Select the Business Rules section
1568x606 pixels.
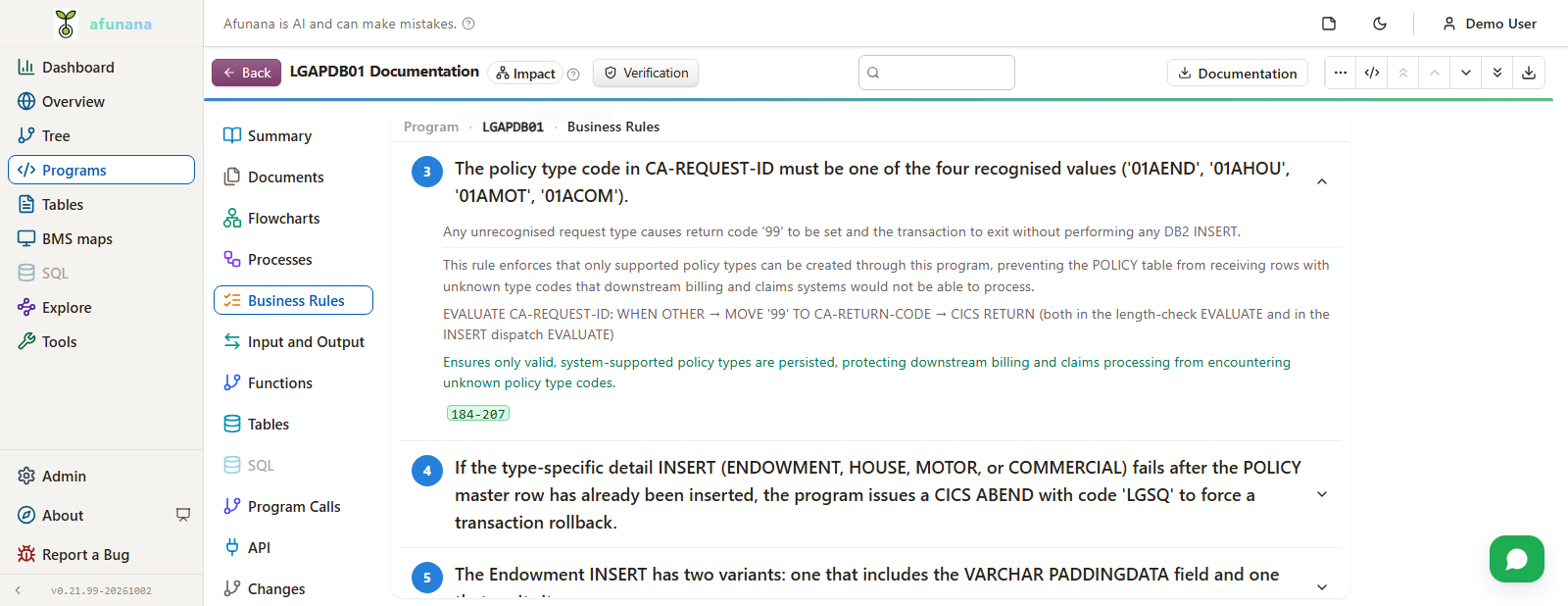point(293,300)
